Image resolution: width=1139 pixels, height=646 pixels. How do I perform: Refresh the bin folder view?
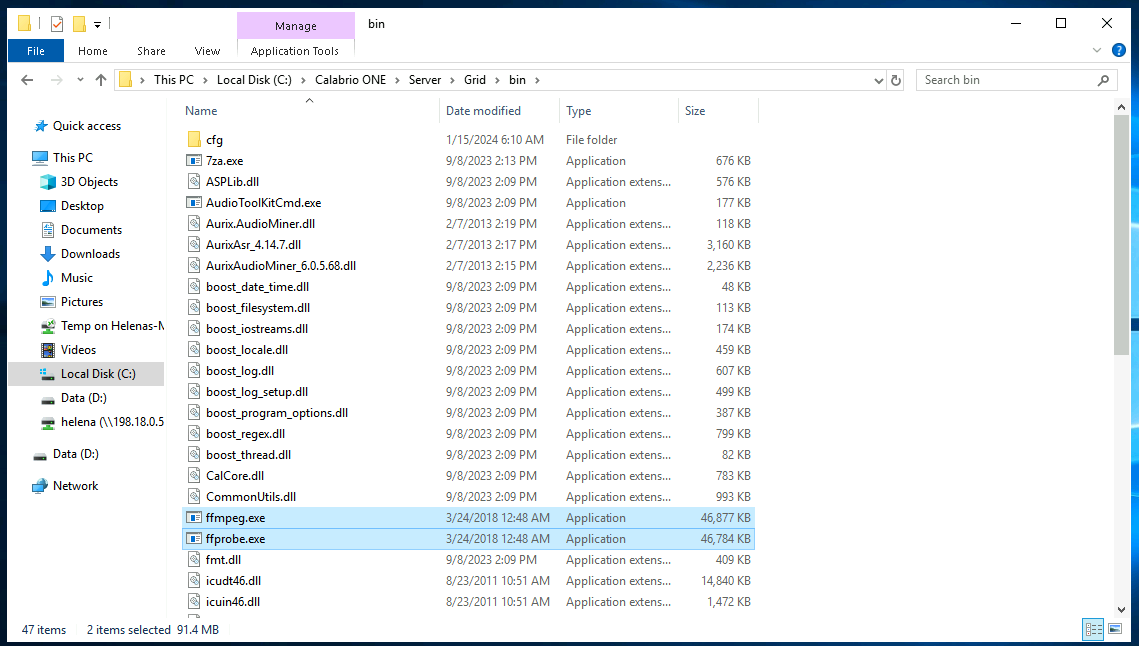(x=896, y=80)
